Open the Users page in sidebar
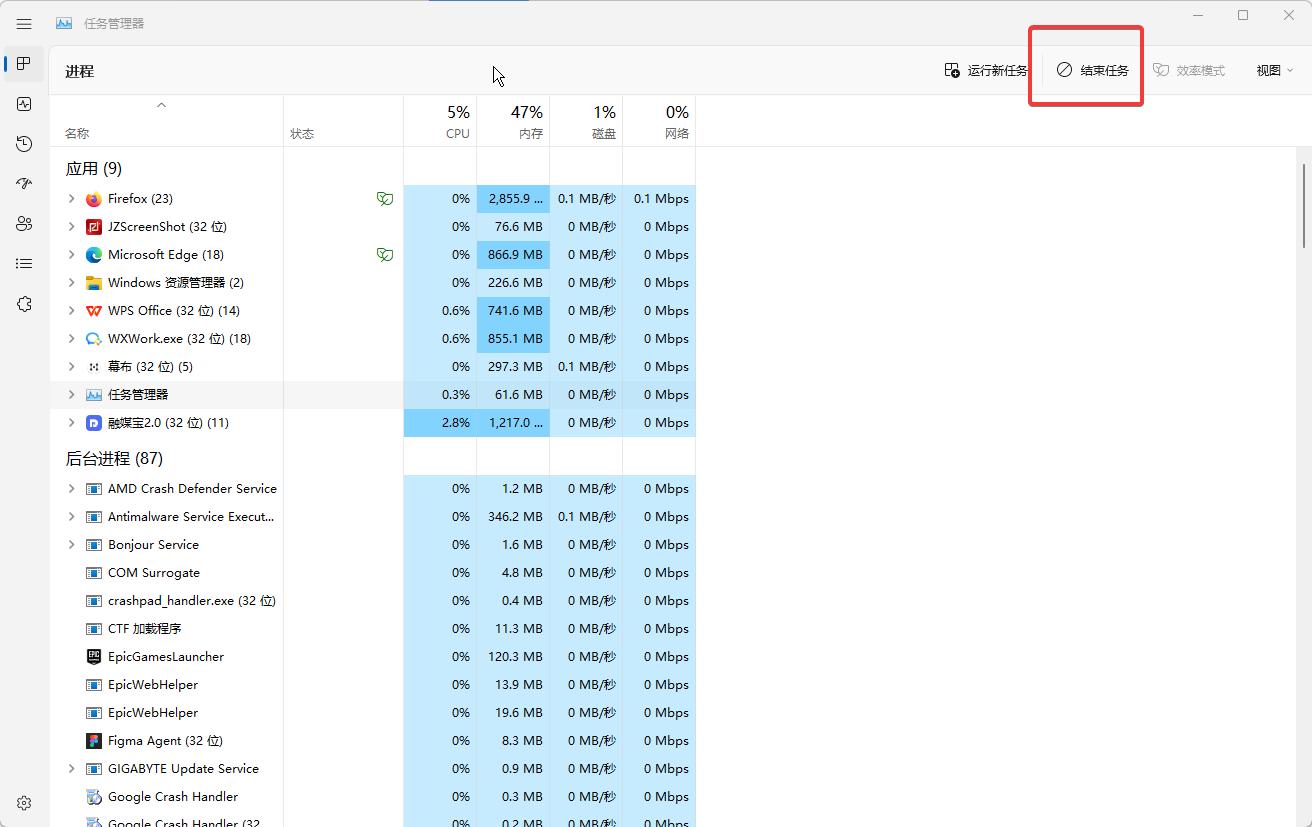Image resolution: width=1312 pixels, height=827 pixels. pyautogui.click(x=24, y=224)
